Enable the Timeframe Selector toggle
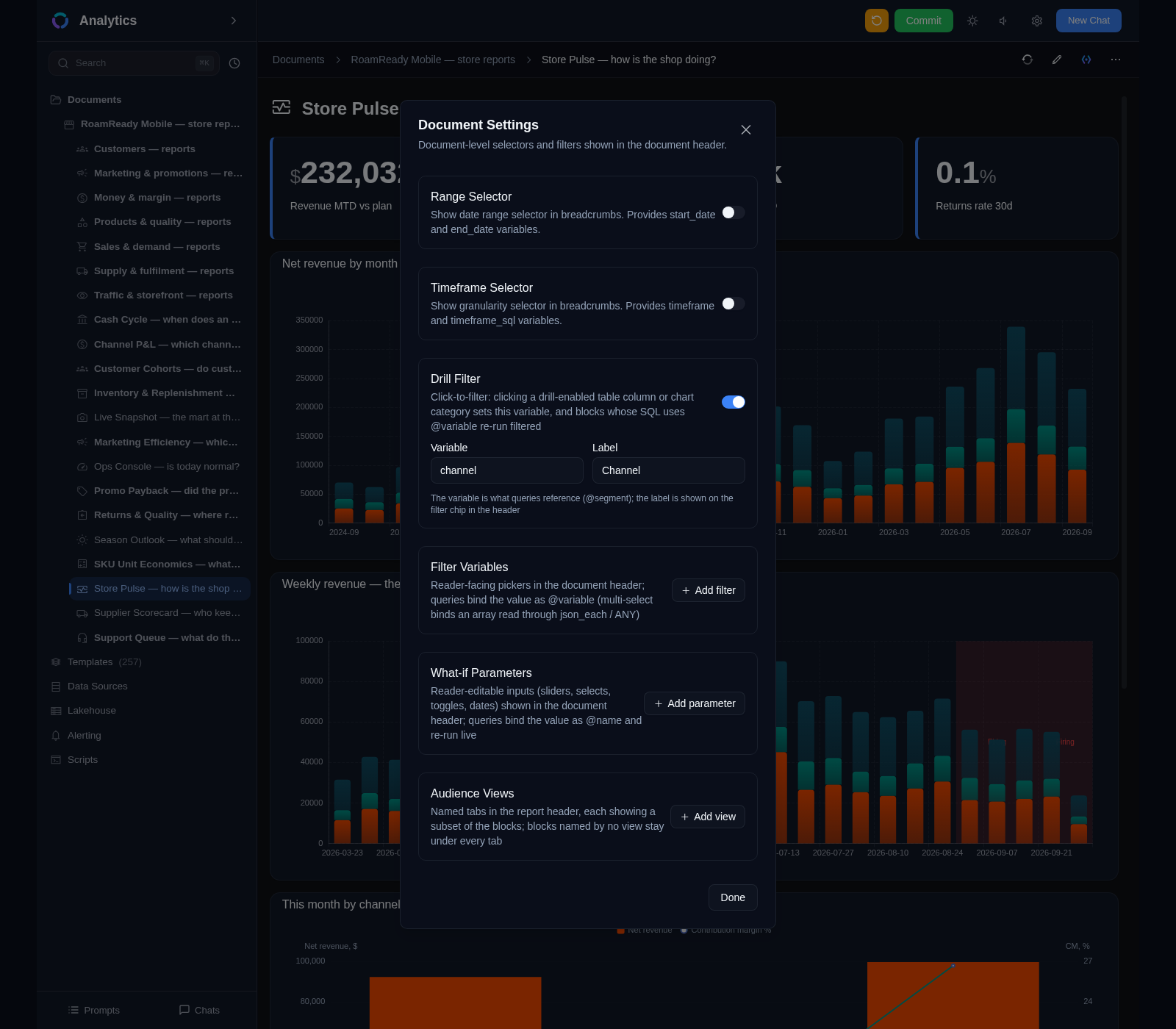This screenshot has height=1029, width=1176. (734, 304)
